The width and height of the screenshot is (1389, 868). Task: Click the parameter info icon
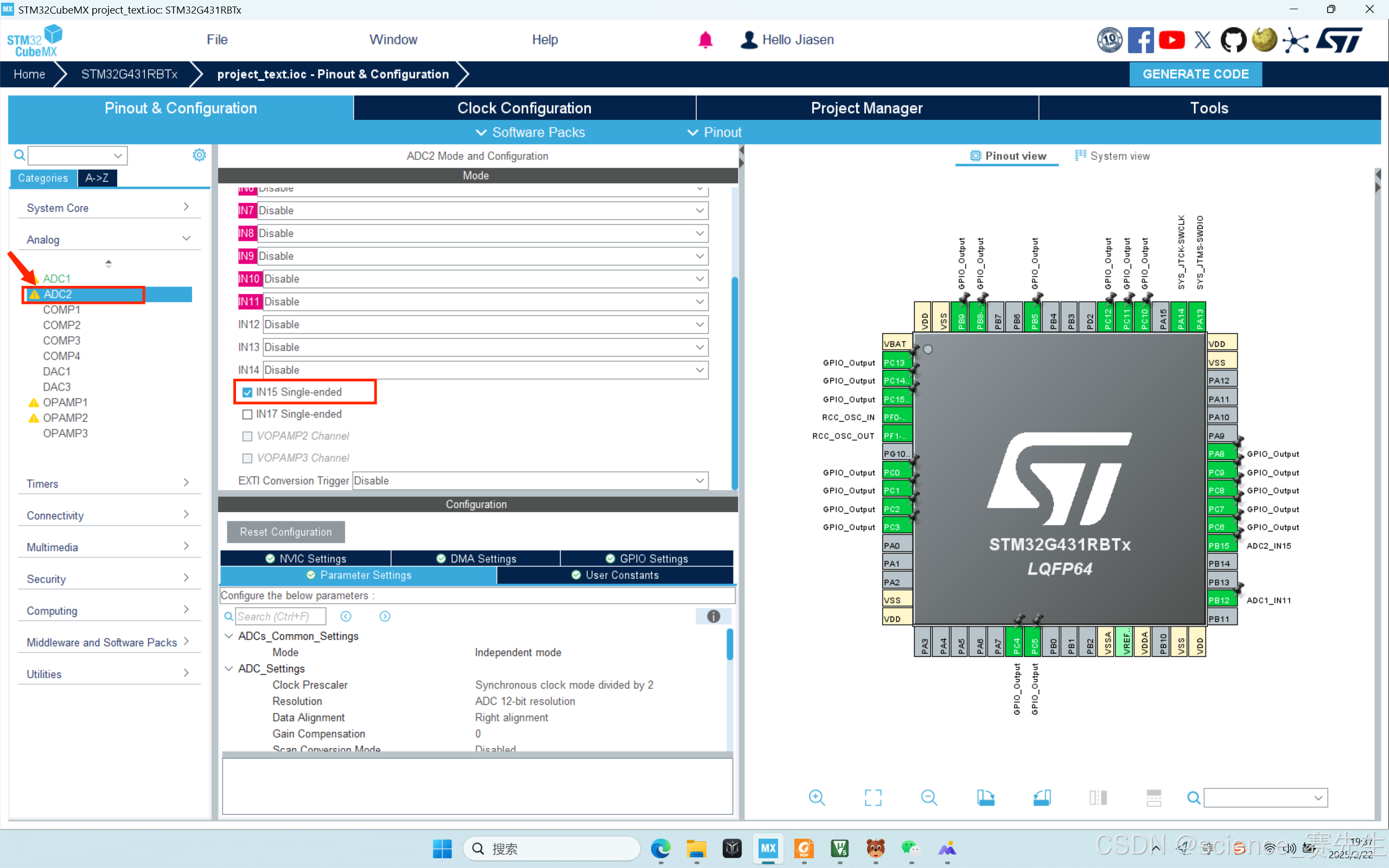713,616
